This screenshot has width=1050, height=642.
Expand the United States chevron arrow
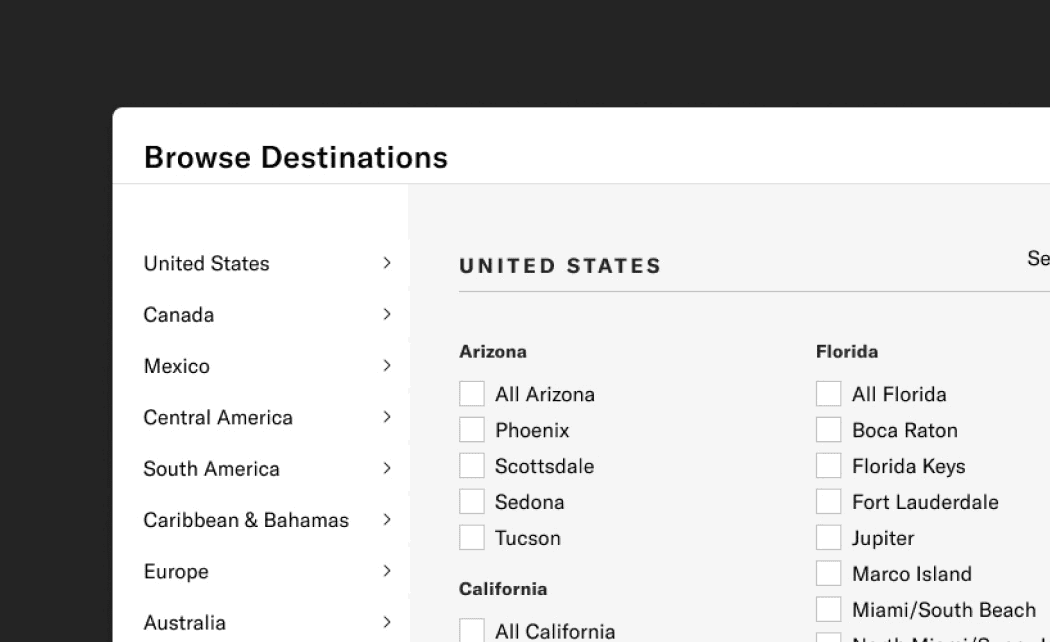[387, 263]
